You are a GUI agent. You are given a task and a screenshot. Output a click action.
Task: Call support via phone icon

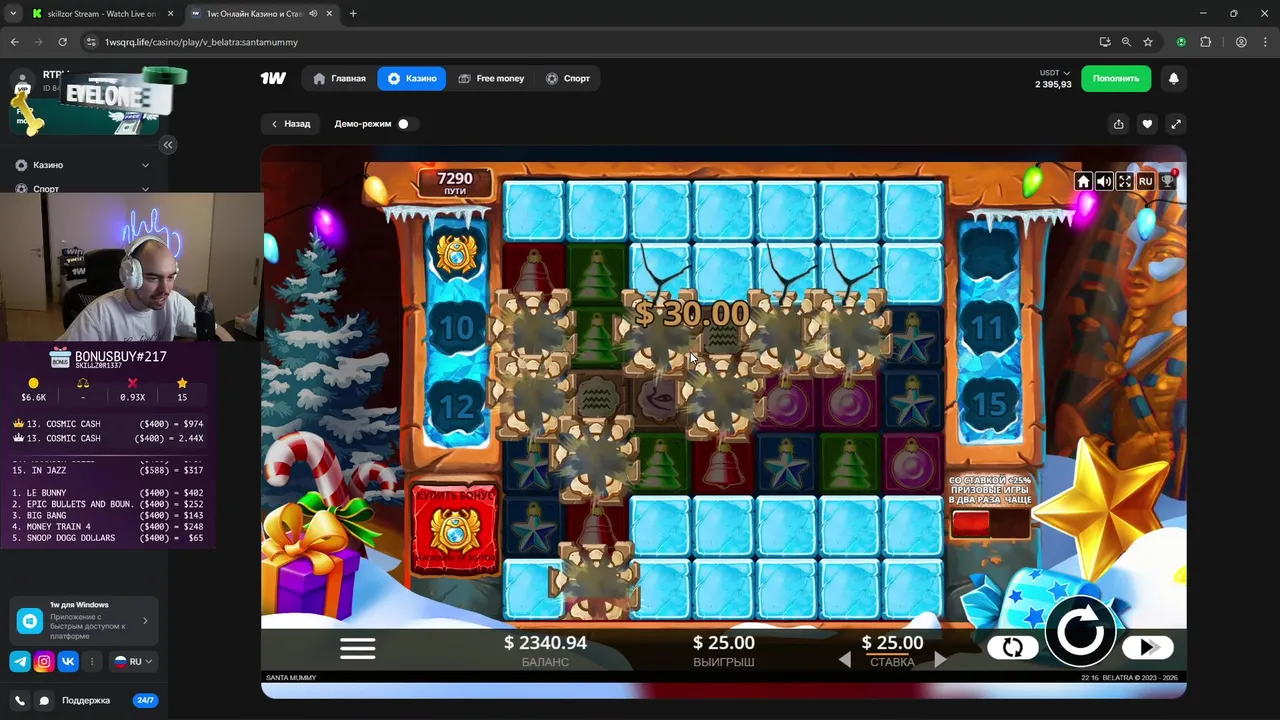20,701
